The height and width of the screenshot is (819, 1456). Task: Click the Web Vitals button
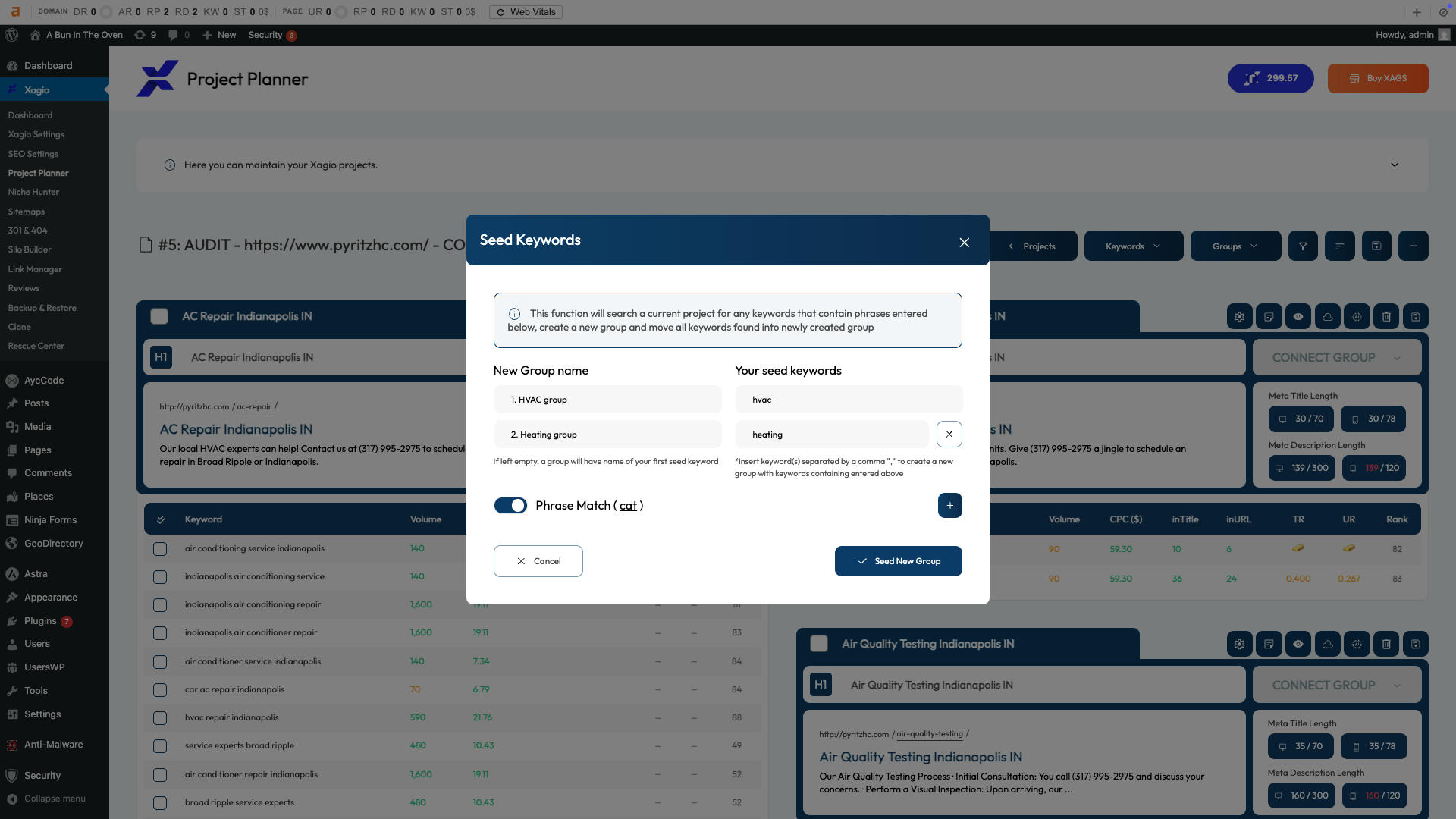(x=526, y=12)
